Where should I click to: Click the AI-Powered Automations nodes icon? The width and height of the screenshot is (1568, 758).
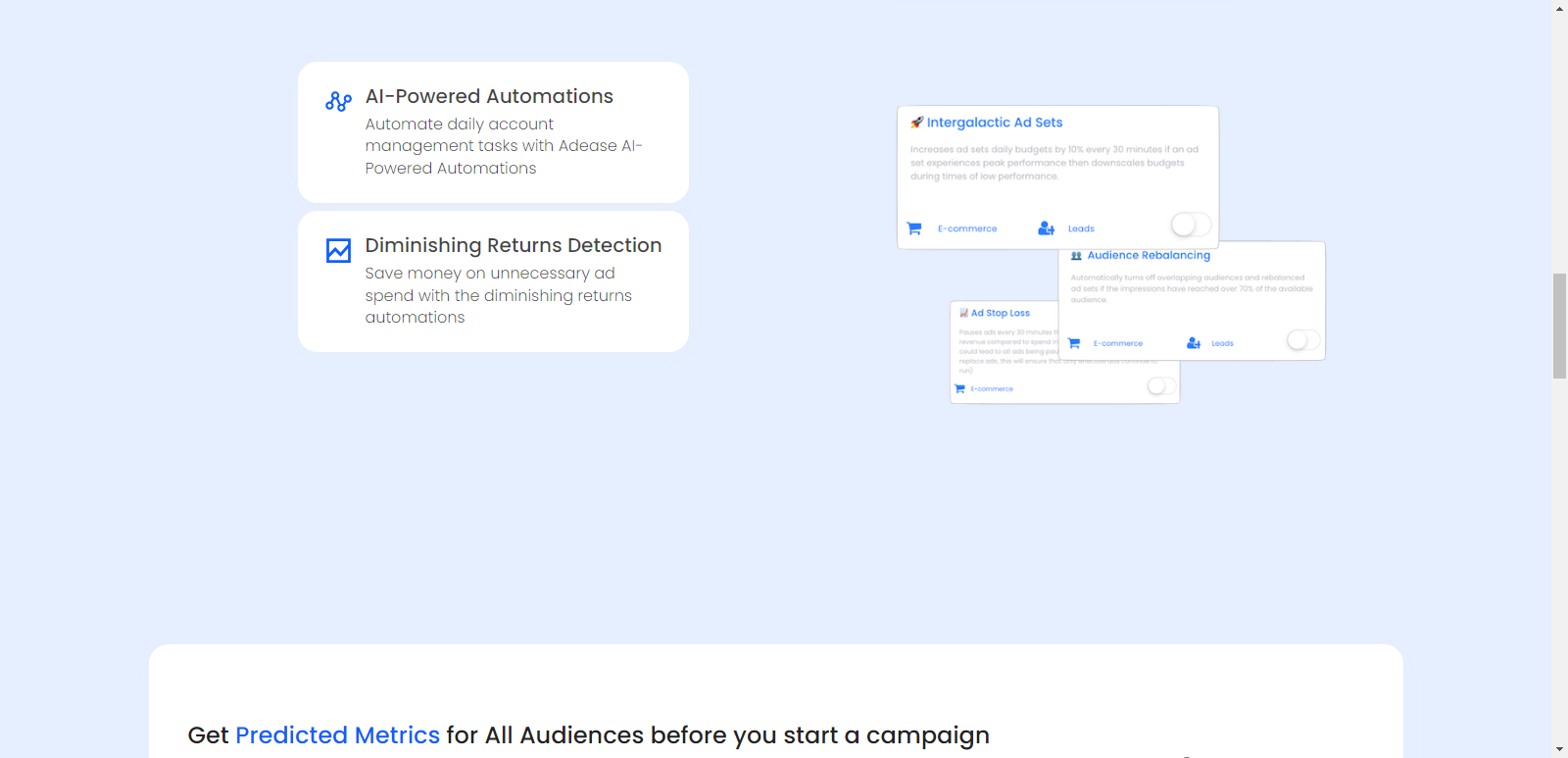coord(339,101)
